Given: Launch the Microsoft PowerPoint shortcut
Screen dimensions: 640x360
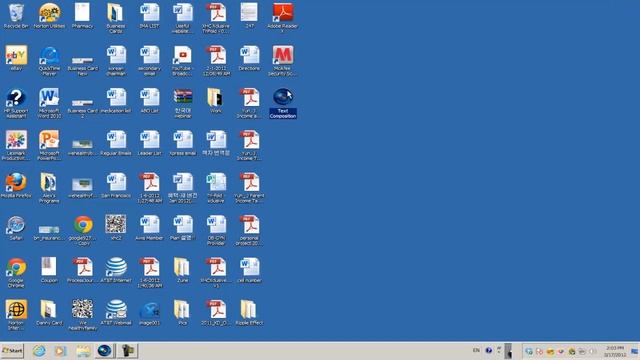Looking at the screenshot, I should [x=49, y=146].
